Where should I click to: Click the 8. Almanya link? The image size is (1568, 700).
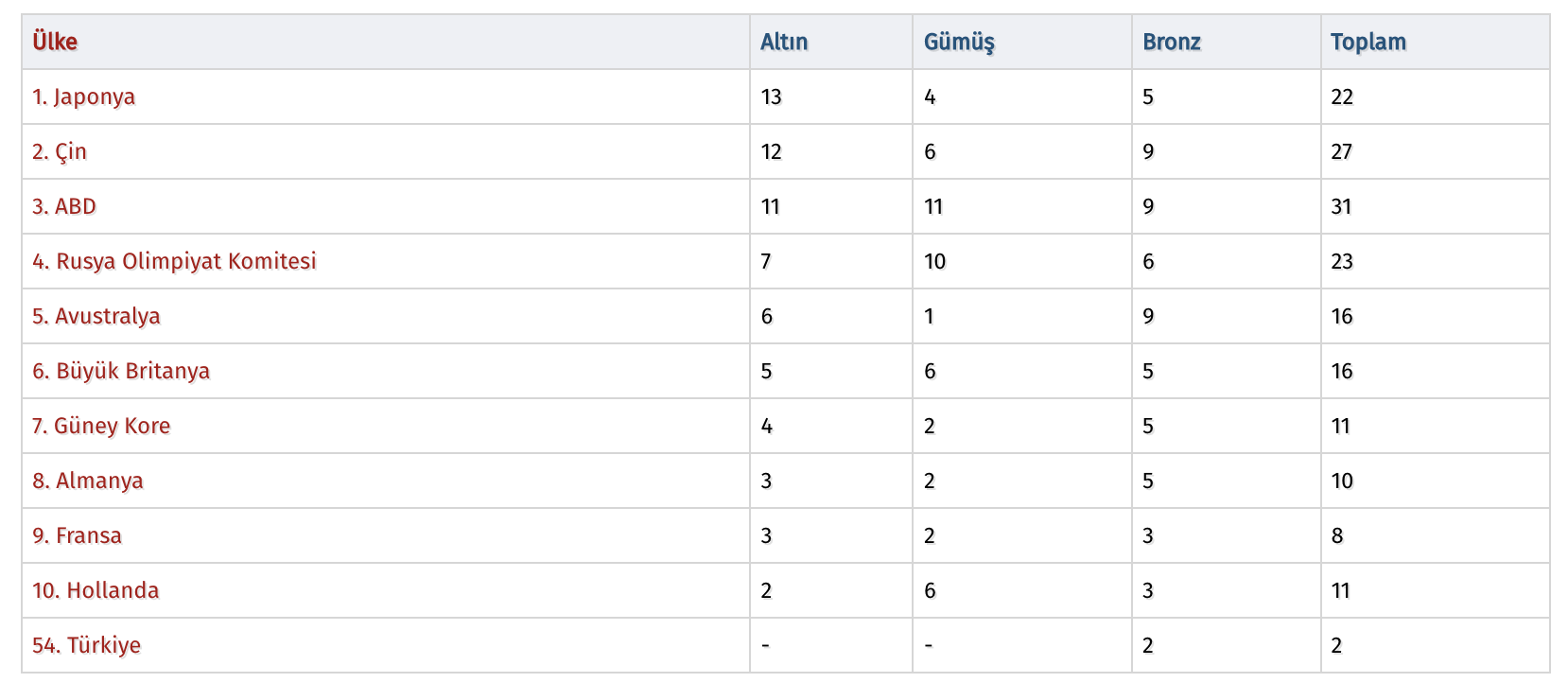(x=88, y=481)
